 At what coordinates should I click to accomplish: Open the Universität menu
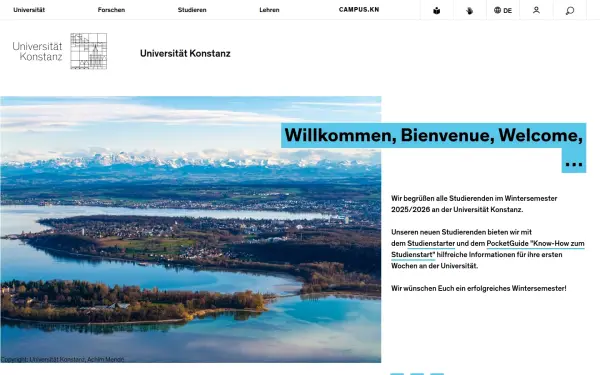coord(29,10)
